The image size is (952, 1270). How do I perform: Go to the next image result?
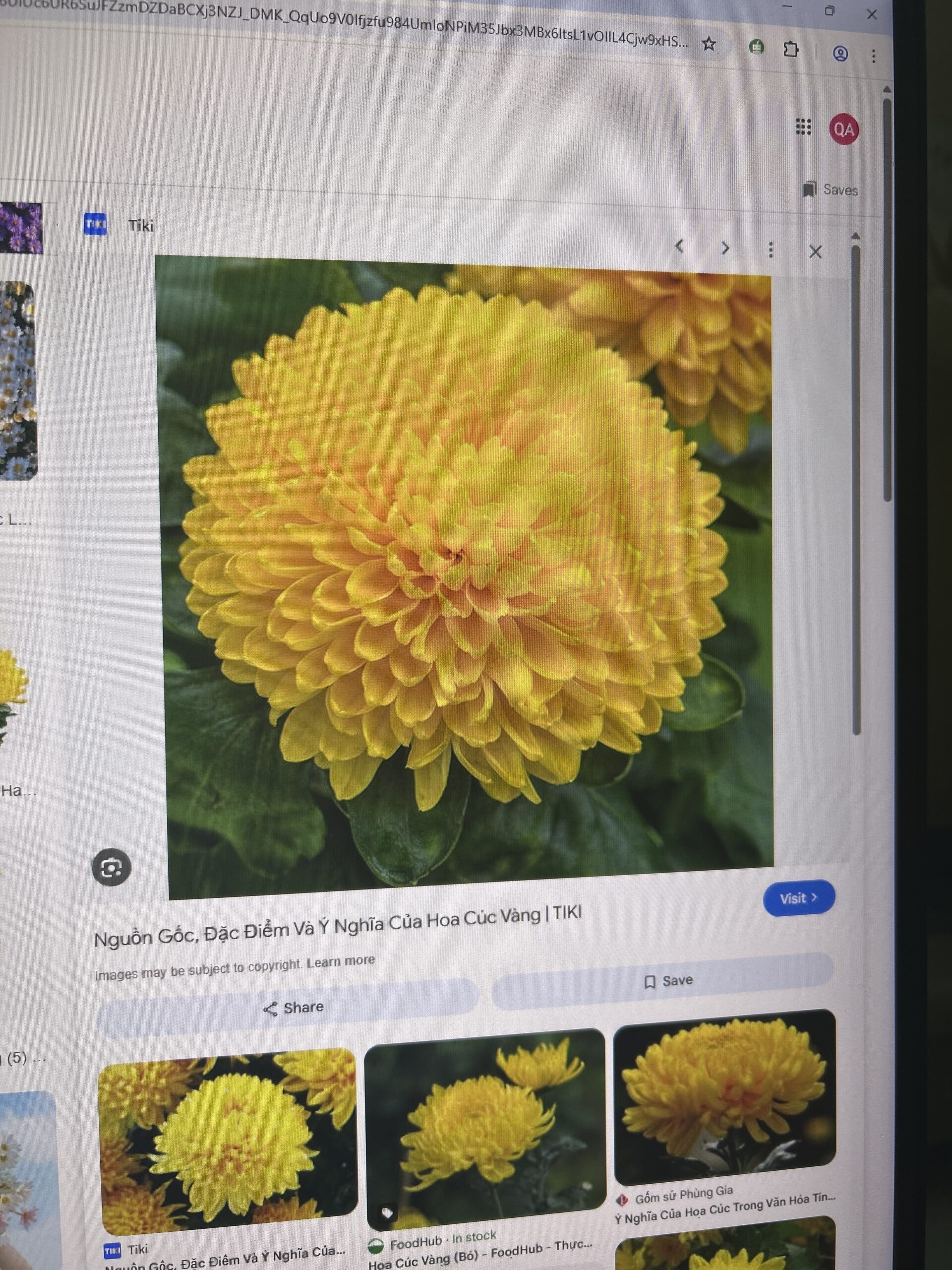725,248
